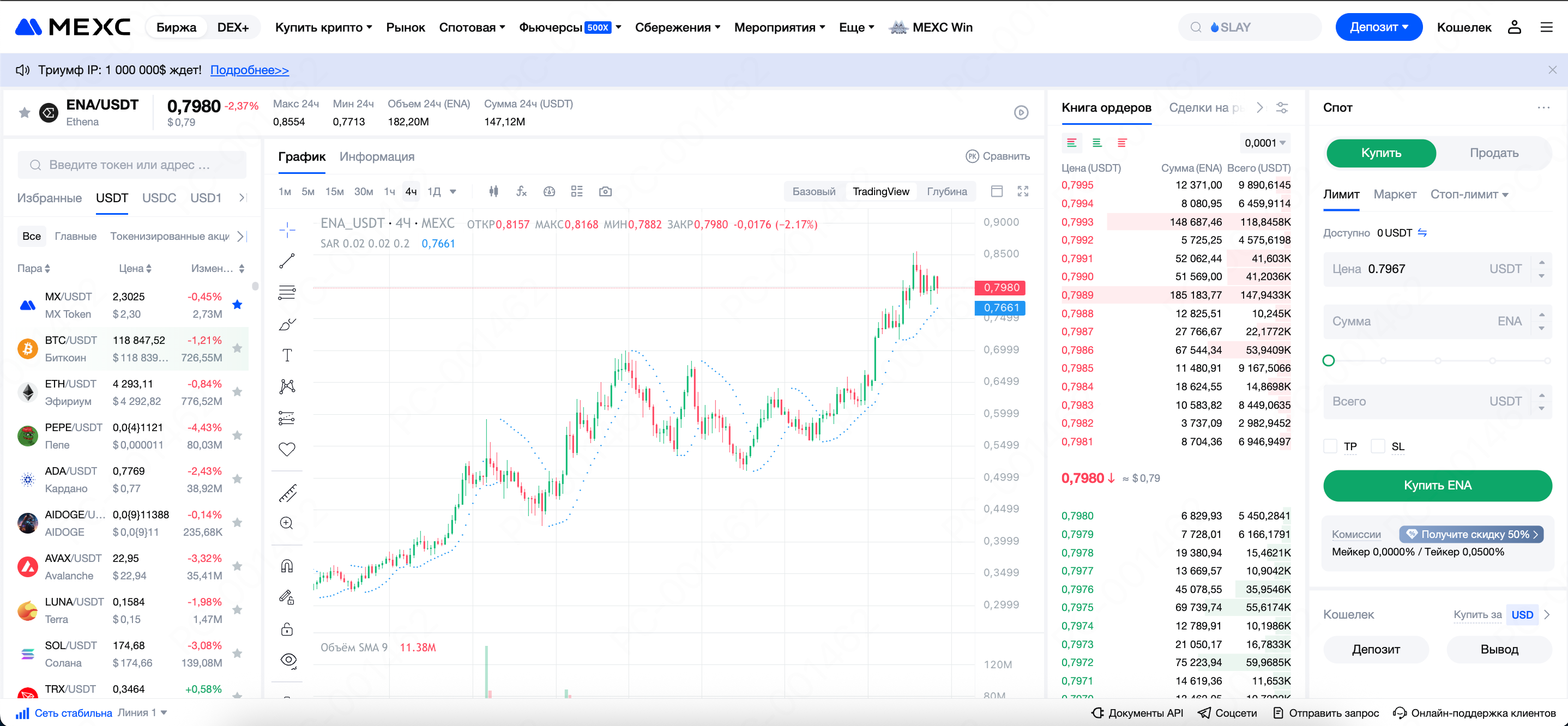This screenshot has width=1568, height=726.
Task: Open the forecast/position tool
Action: point(287,418)
